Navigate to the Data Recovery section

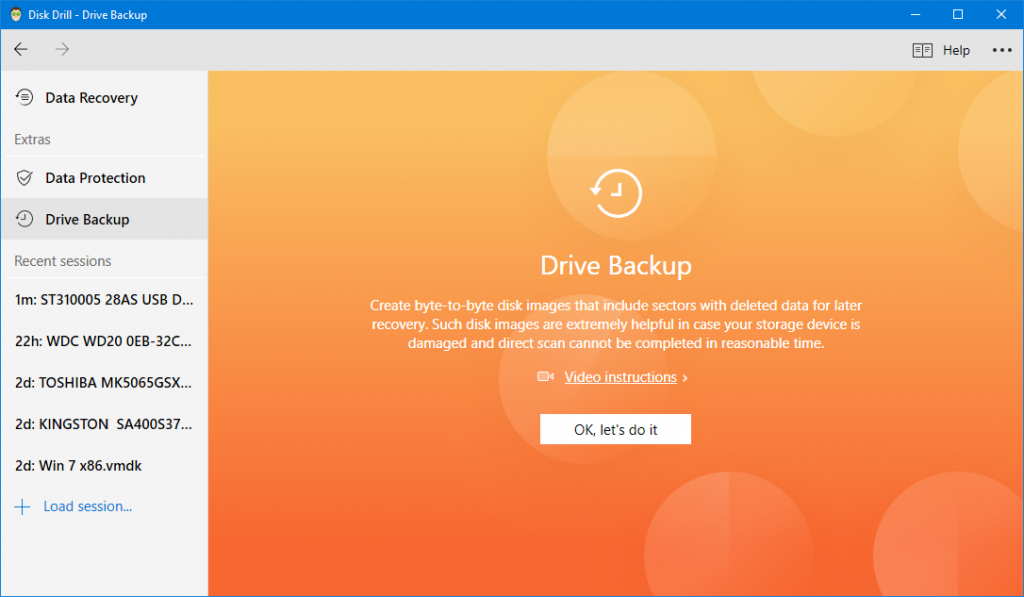pyautogui.click(x=92, y=97)
